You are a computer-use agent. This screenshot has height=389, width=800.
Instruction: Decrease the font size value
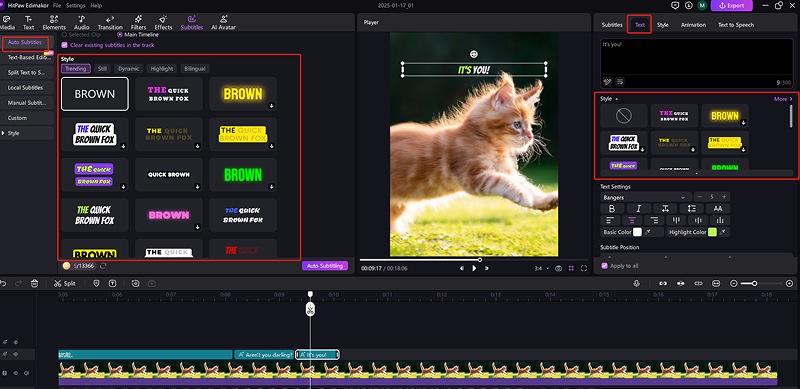point(699,197)
